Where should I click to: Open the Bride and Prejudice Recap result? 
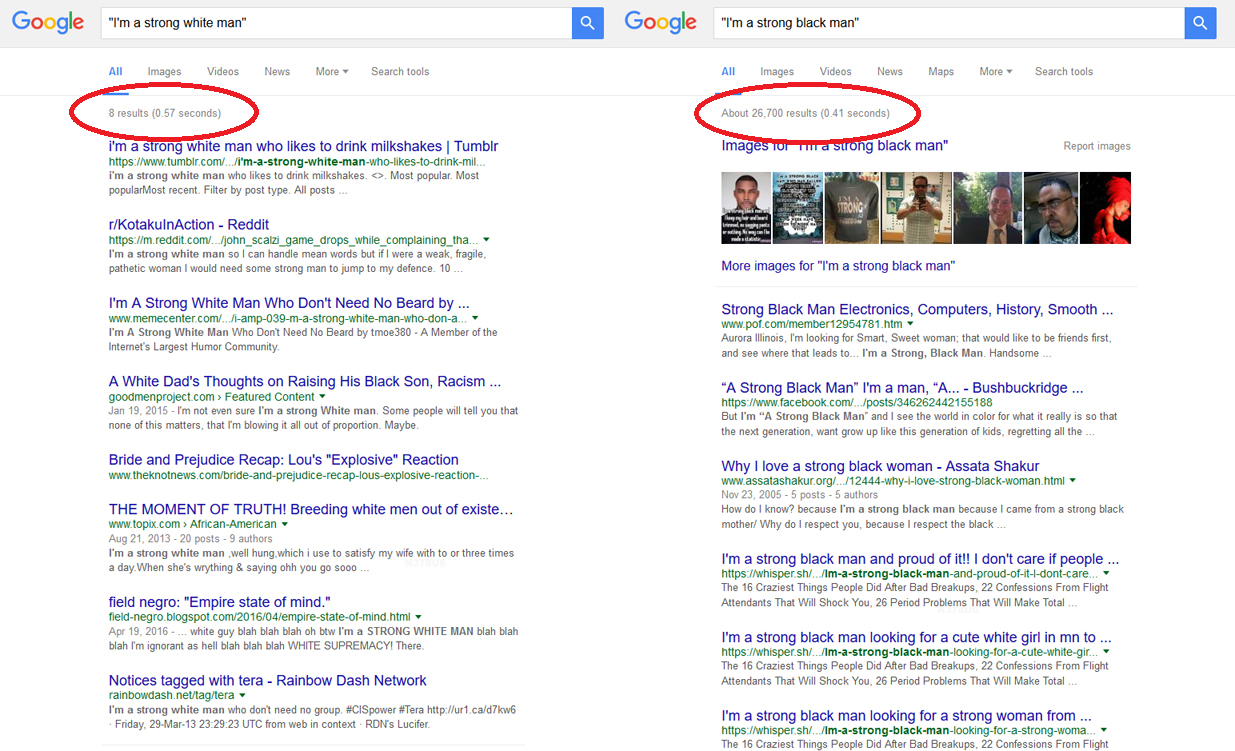point(284,460)
